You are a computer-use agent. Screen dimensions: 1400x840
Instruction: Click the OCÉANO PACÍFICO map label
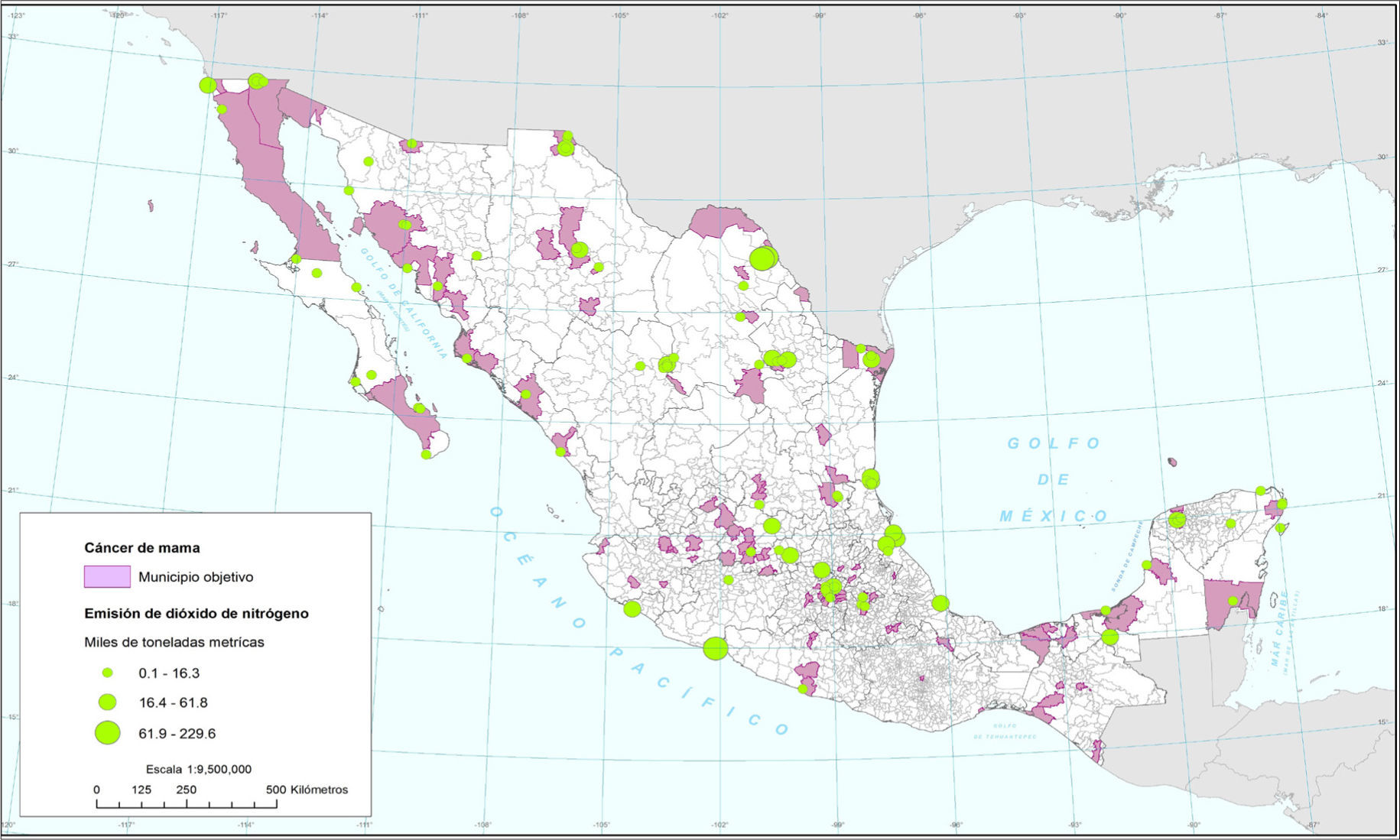(638, 619)
